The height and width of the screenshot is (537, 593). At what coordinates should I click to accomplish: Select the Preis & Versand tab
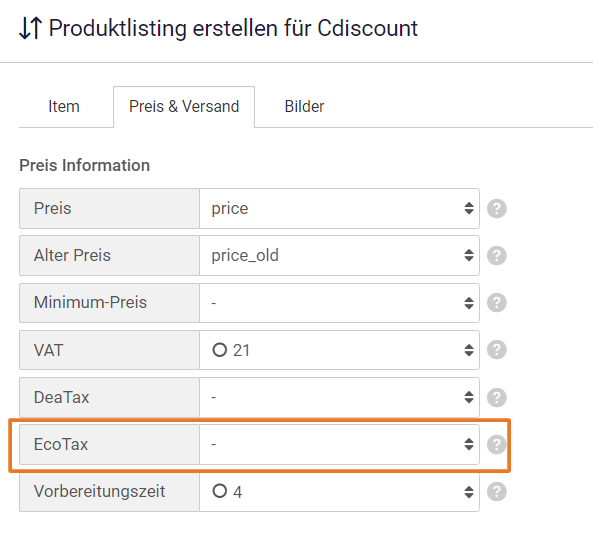[184, 107]
